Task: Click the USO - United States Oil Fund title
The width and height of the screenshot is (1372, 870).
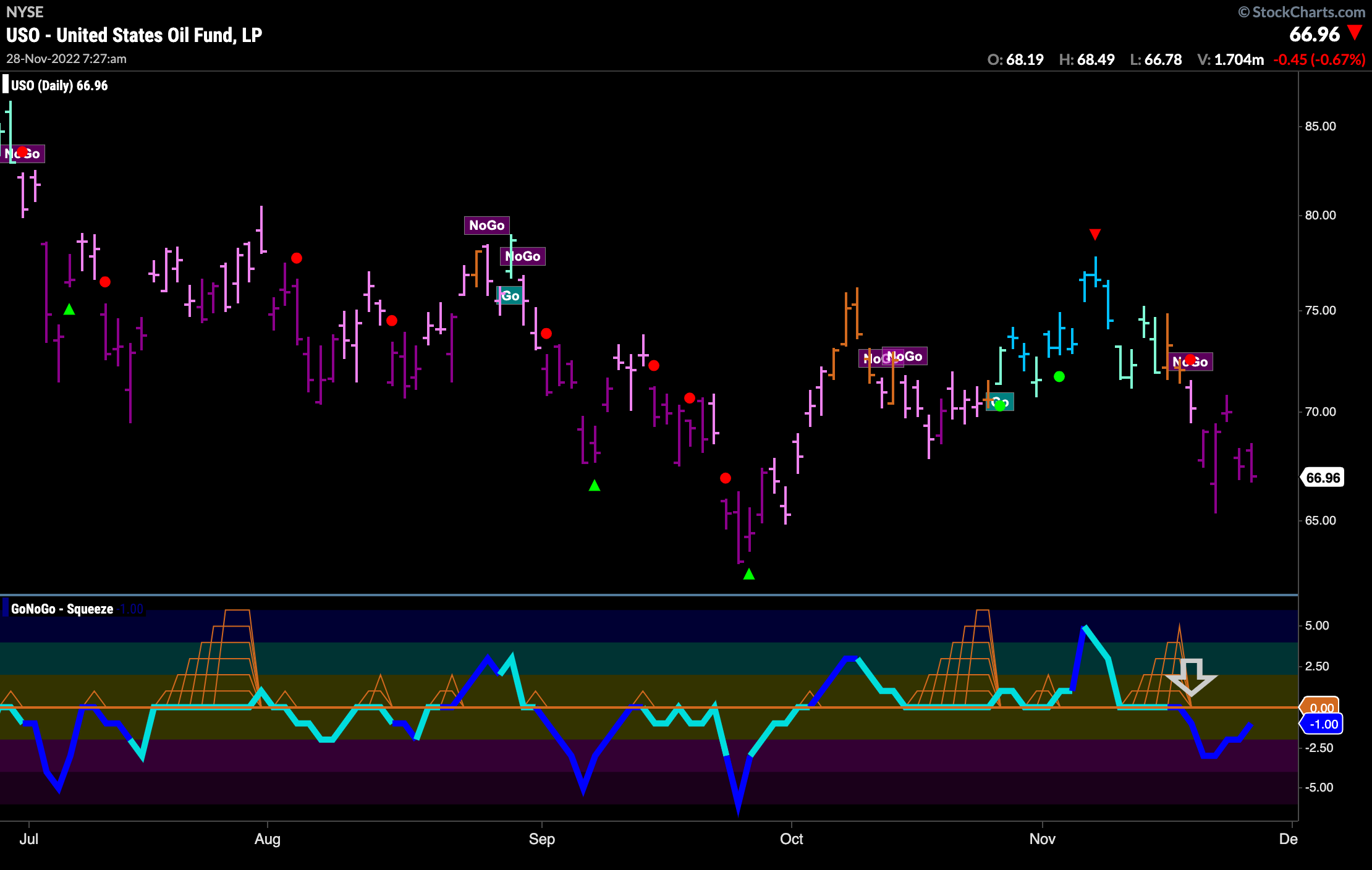Action: tap(134, 35)
